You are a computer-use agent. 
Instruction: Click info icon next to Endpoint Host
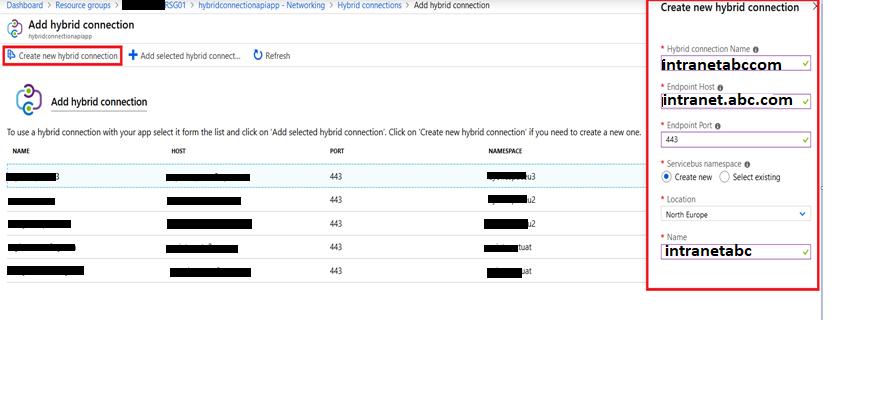[720, 88]
